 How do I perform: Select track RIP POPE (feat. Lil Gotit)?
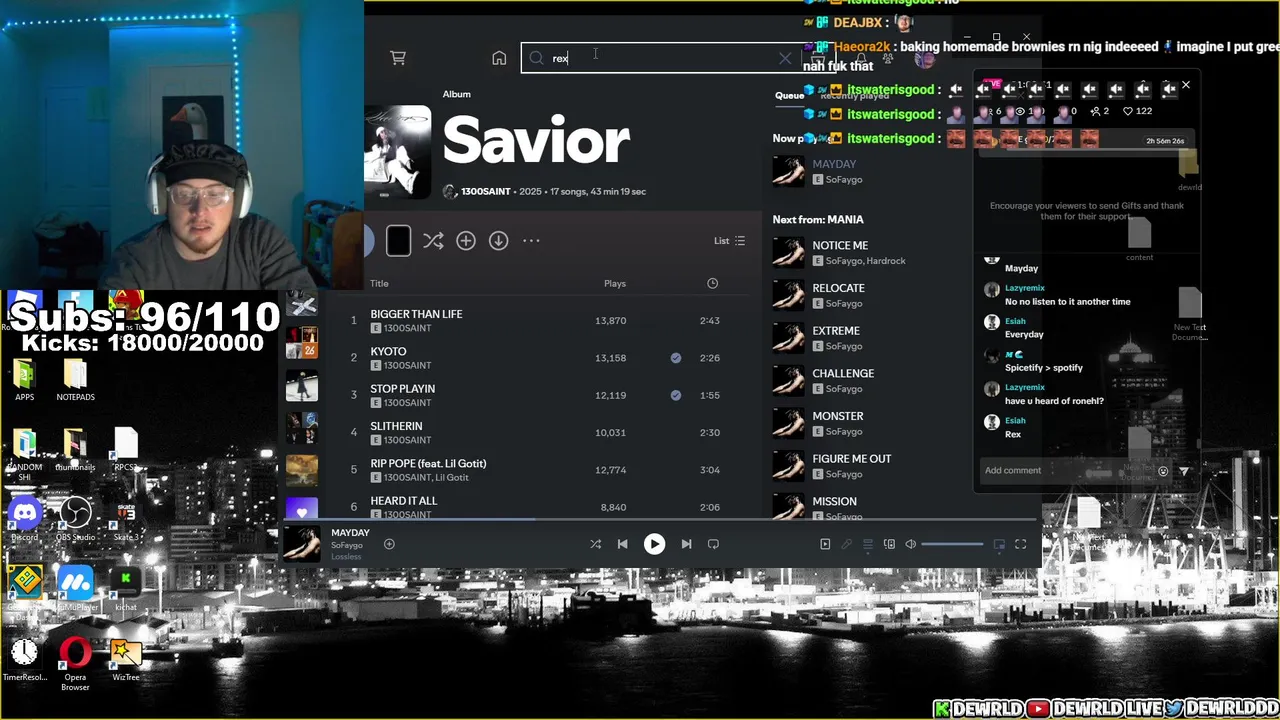pyautogui.click(x=428, y=463)
